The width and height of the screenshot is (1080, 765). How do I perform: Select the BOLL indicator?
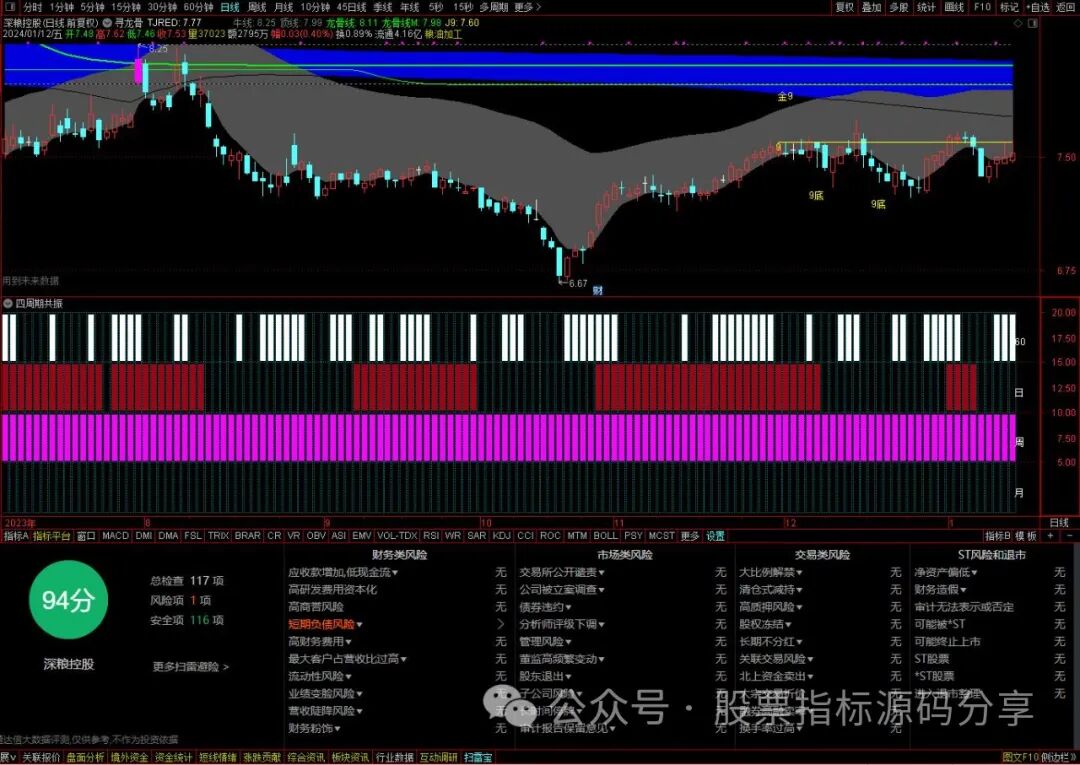(605, 536)
